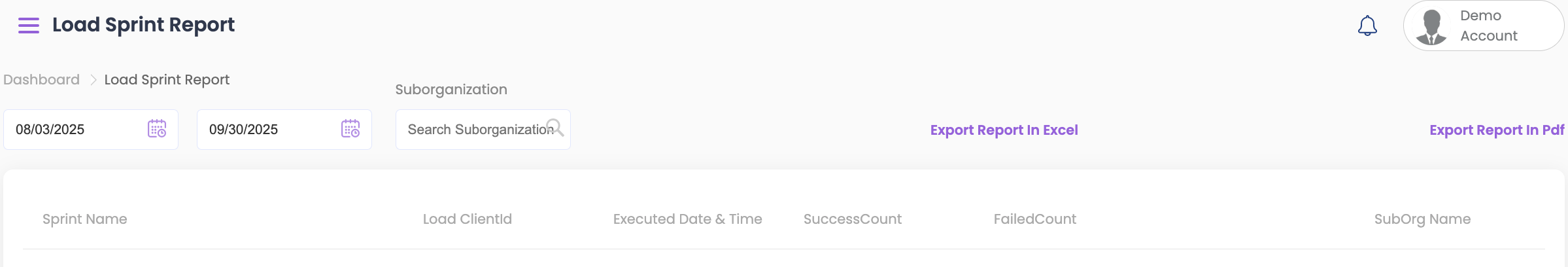
Task: Sort by Executed Date & Time column
Action: pos(687,219)
